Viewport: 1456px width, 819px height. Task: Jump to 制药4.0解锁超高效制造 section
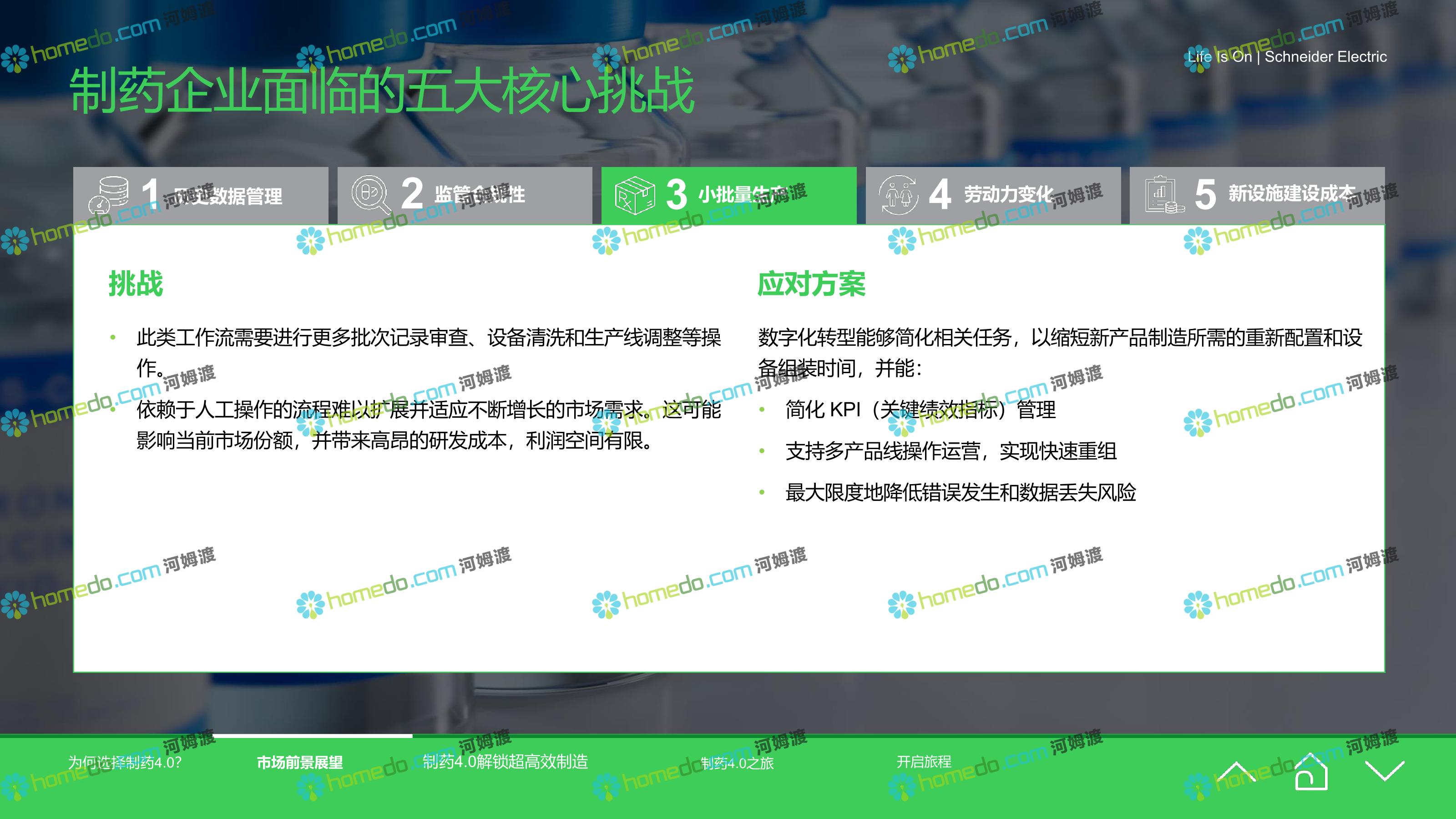tap(506, 762)
